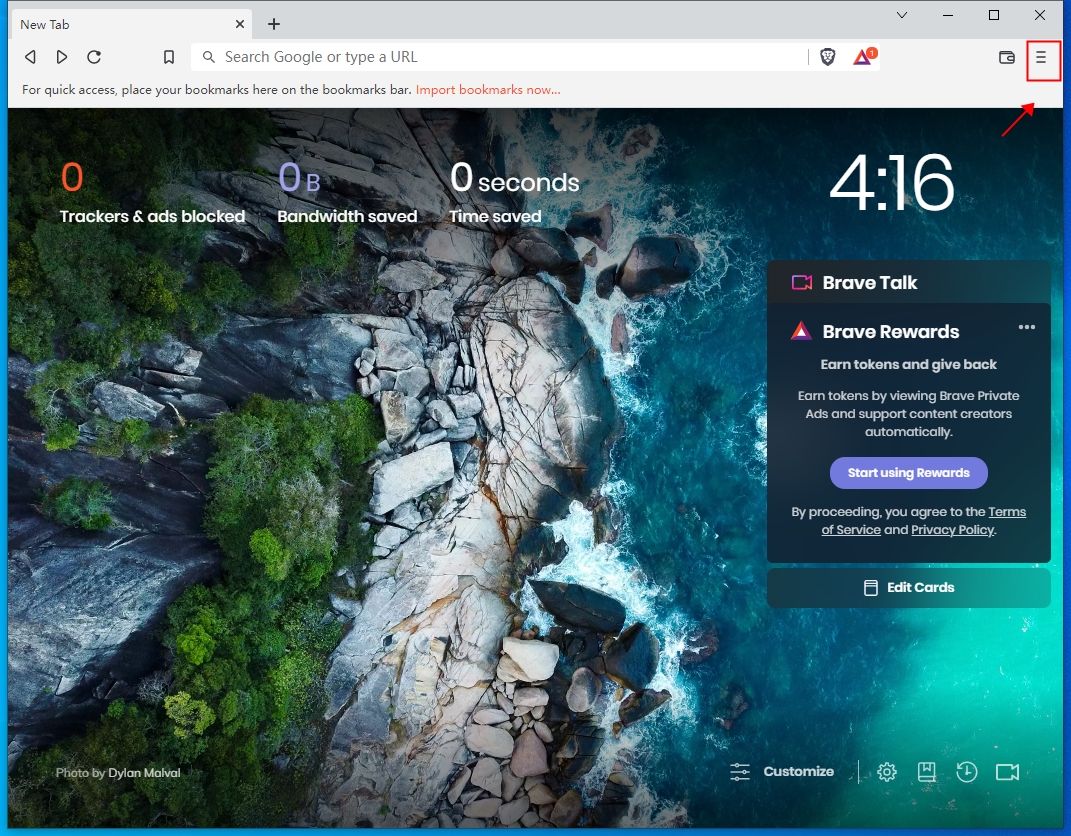Open history clock icon at bottom
This screenshot has width=1071, height=836.
pos(966,772)
